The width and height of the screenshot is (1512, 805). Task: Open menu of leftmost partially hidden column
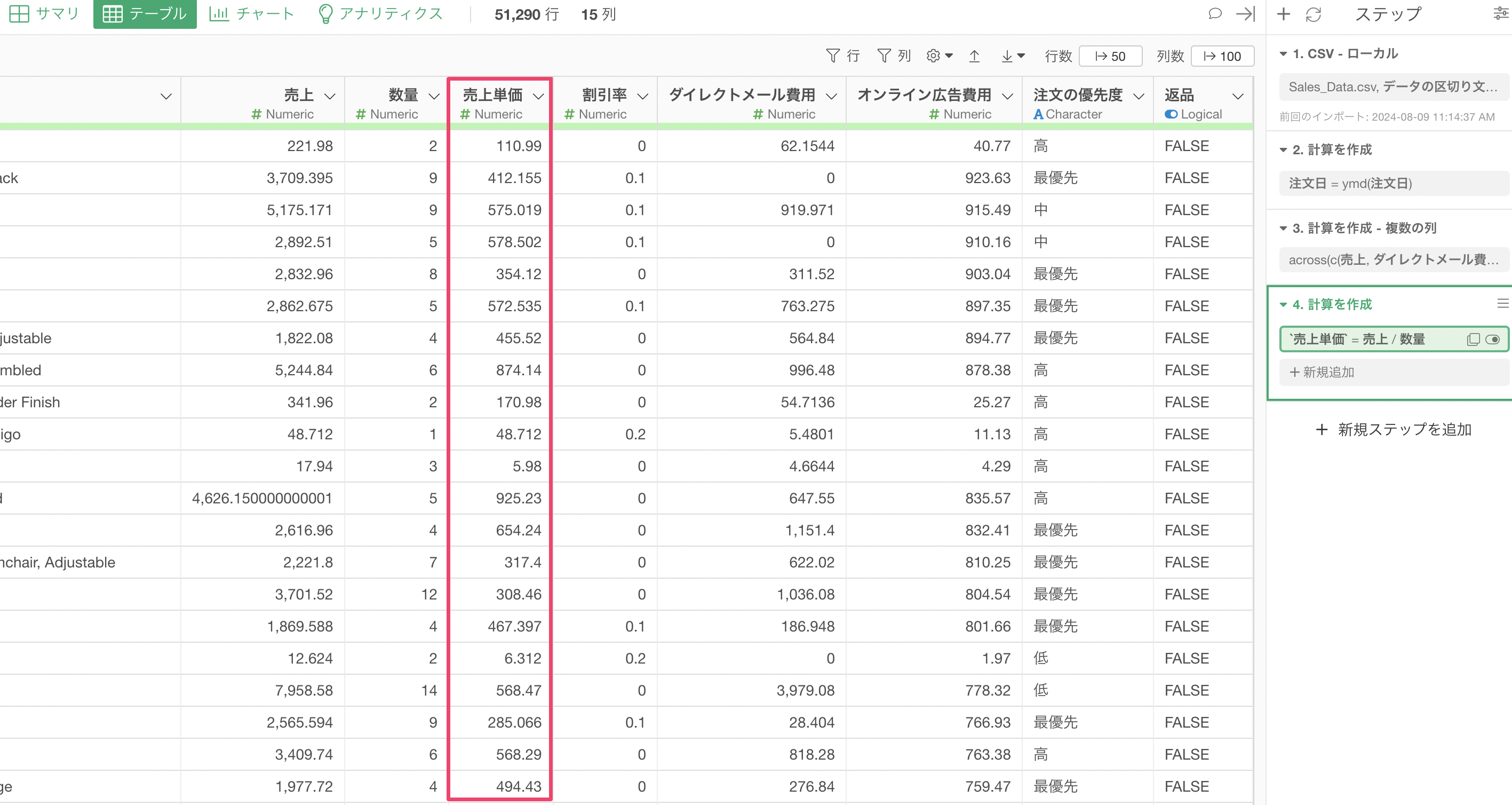click(x=166, y=96)
